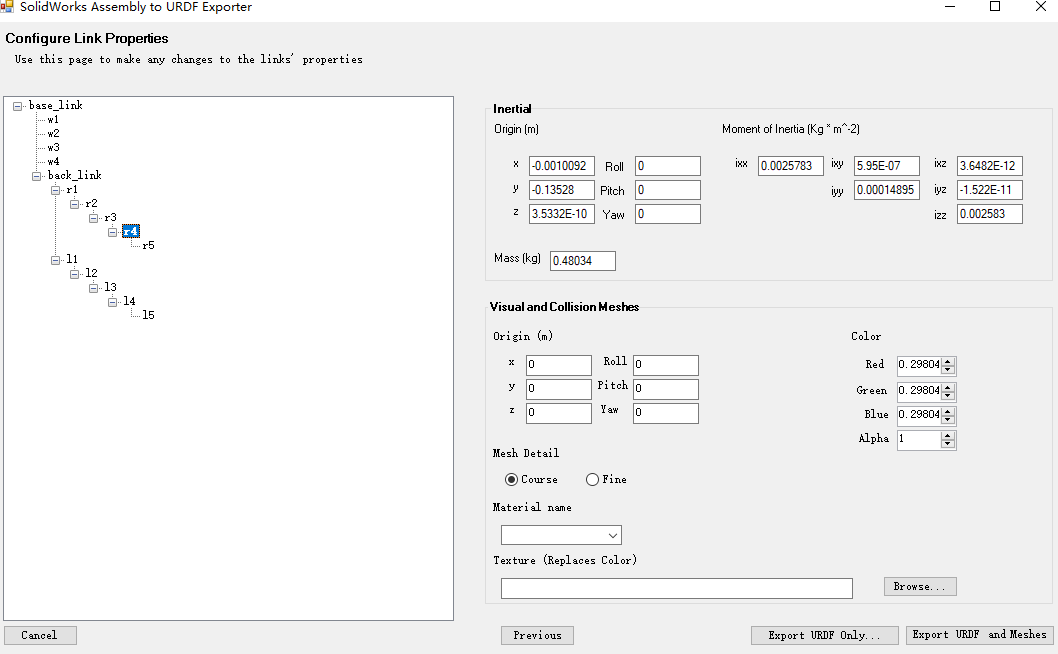Open the Material name dropdown

(612, 534)
